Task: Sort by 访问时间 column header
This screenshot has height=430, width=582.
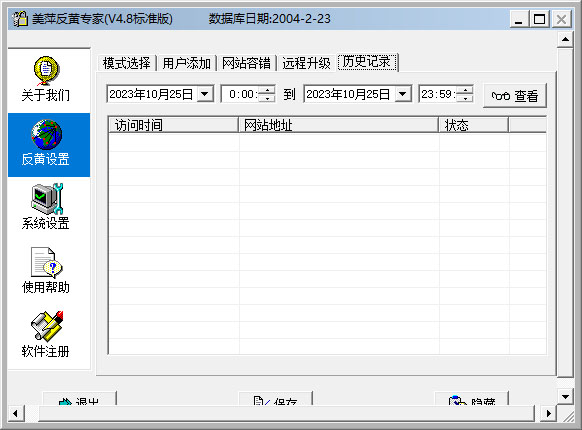Action: [173, 125]
